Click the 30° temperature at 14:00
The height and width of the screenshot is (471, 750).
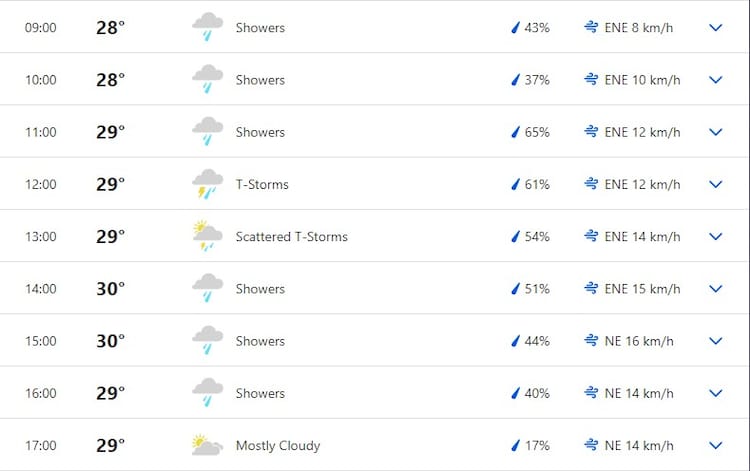click(x=110, y=289)
